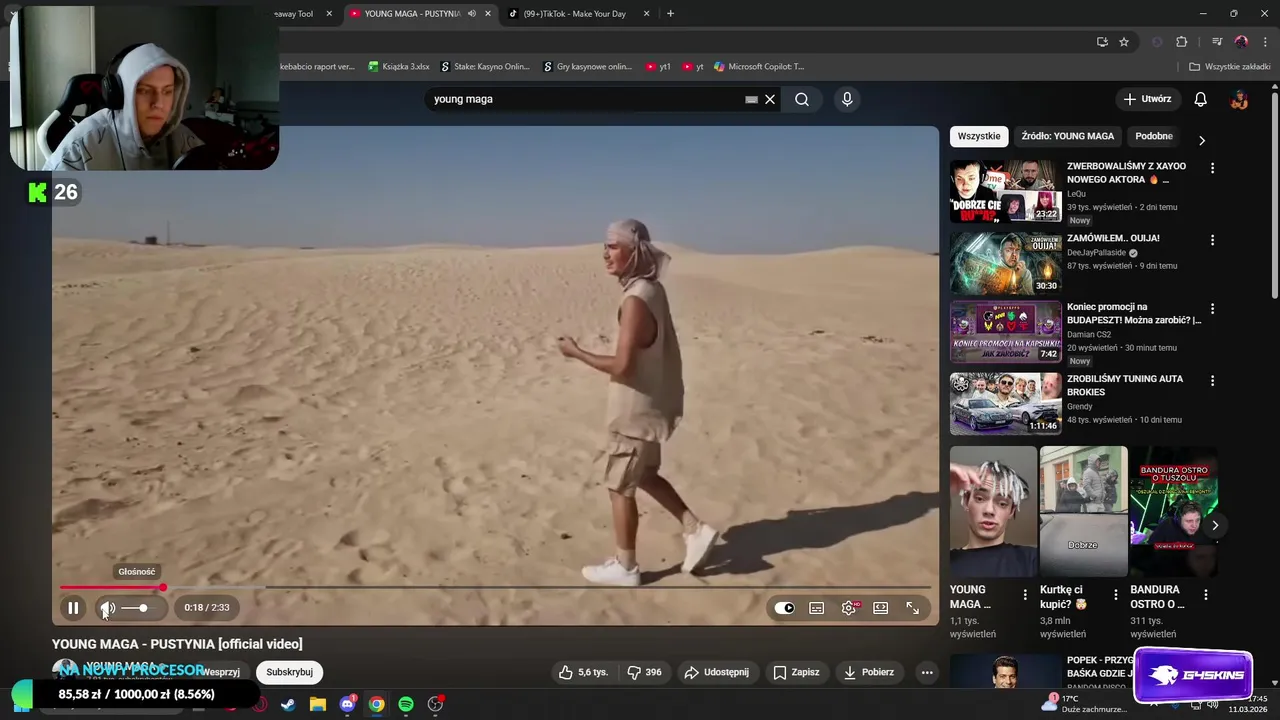Open options for Koniec promocji na BUDAPESZT video
Image resolution: width=1280 pixels, height=720 pixels.
tap(1212, 309)
